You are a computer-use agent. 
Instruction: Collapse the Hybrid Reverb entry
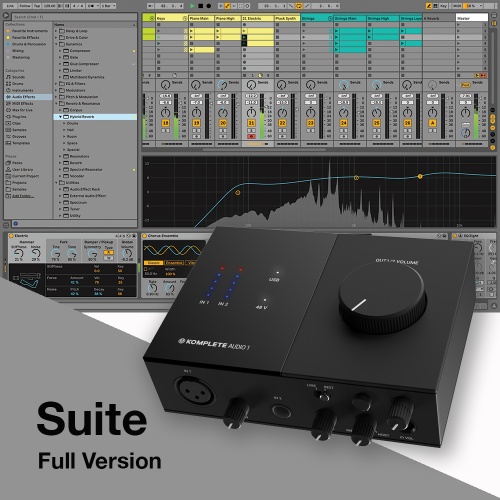(60, 117)
